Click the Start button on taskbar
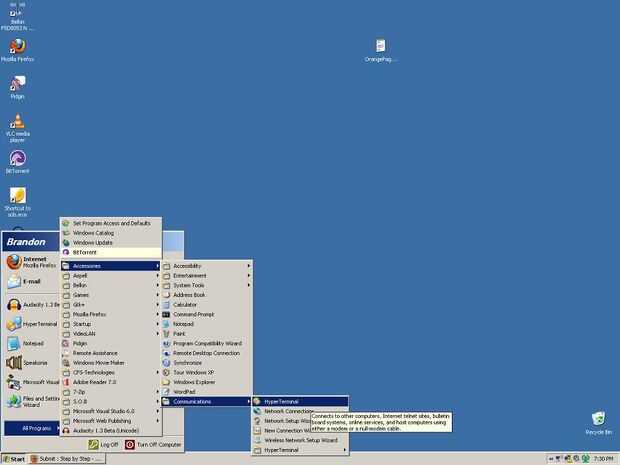 click(14, 459)
